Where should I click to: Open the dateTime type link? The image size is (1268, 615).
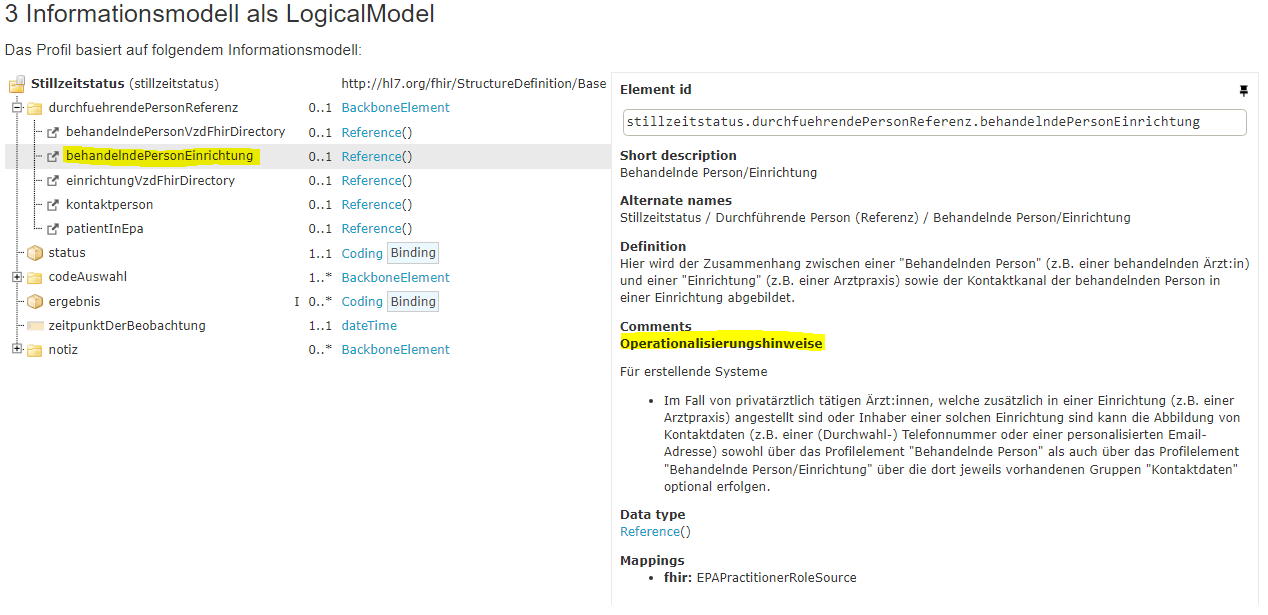[x=369, y=326]
